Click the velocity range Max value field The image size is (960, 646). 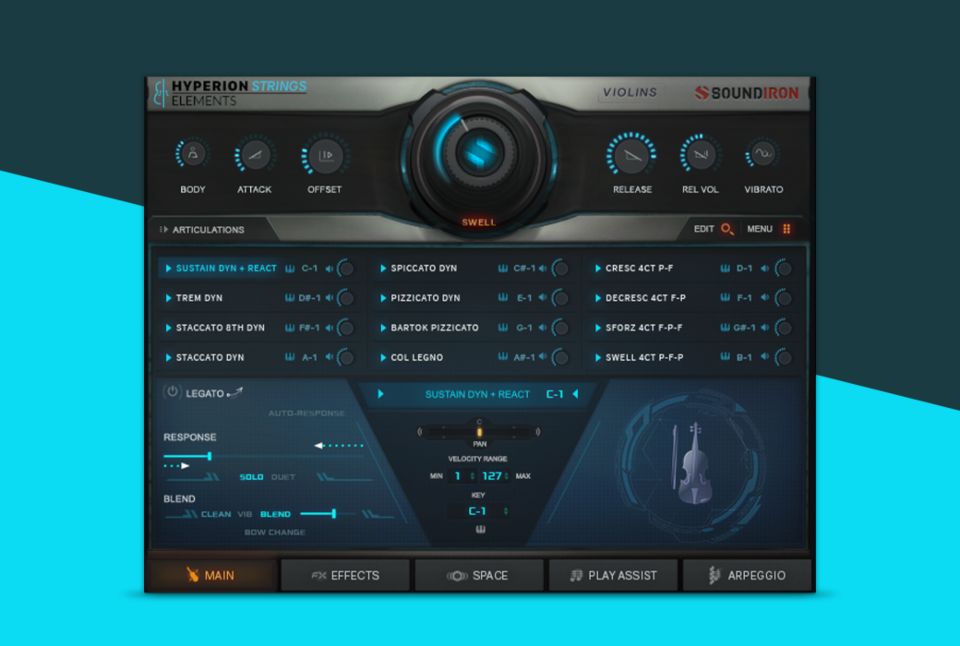[x=488, y=476]
